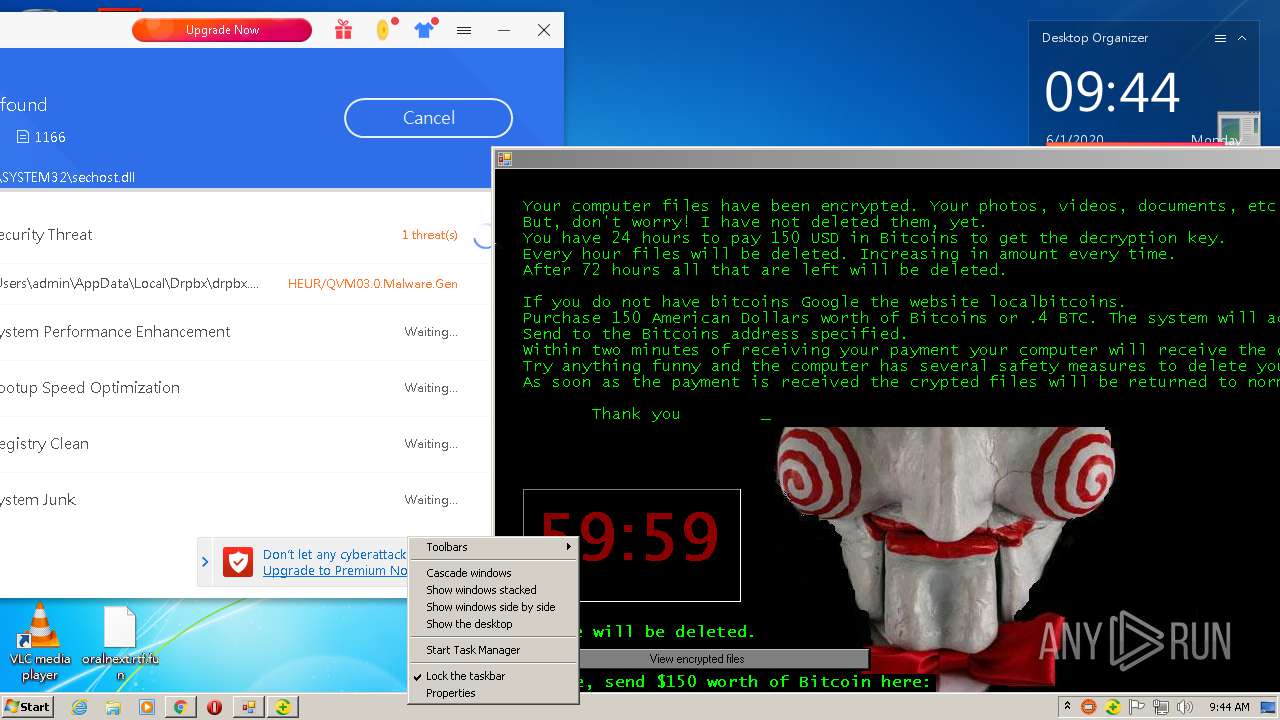Collapse the Desktop Organizer widget chevron
Image resolution: width=1280 pixels, height=720 pixels.
(x=1242, y=38)
